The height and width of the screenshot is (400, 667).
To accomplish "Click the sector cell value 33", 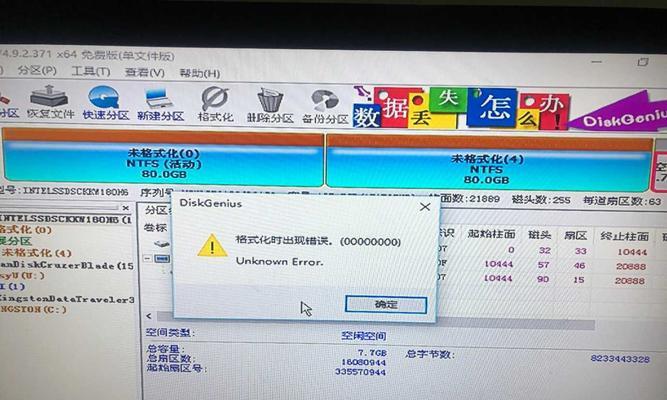I will click(580, 251).
